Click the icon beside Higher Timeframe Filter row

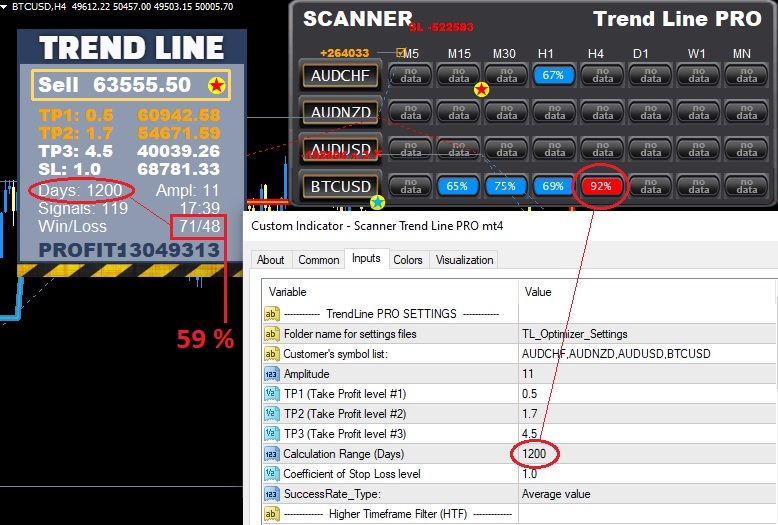pyautogui.click(x=271, y=514)
